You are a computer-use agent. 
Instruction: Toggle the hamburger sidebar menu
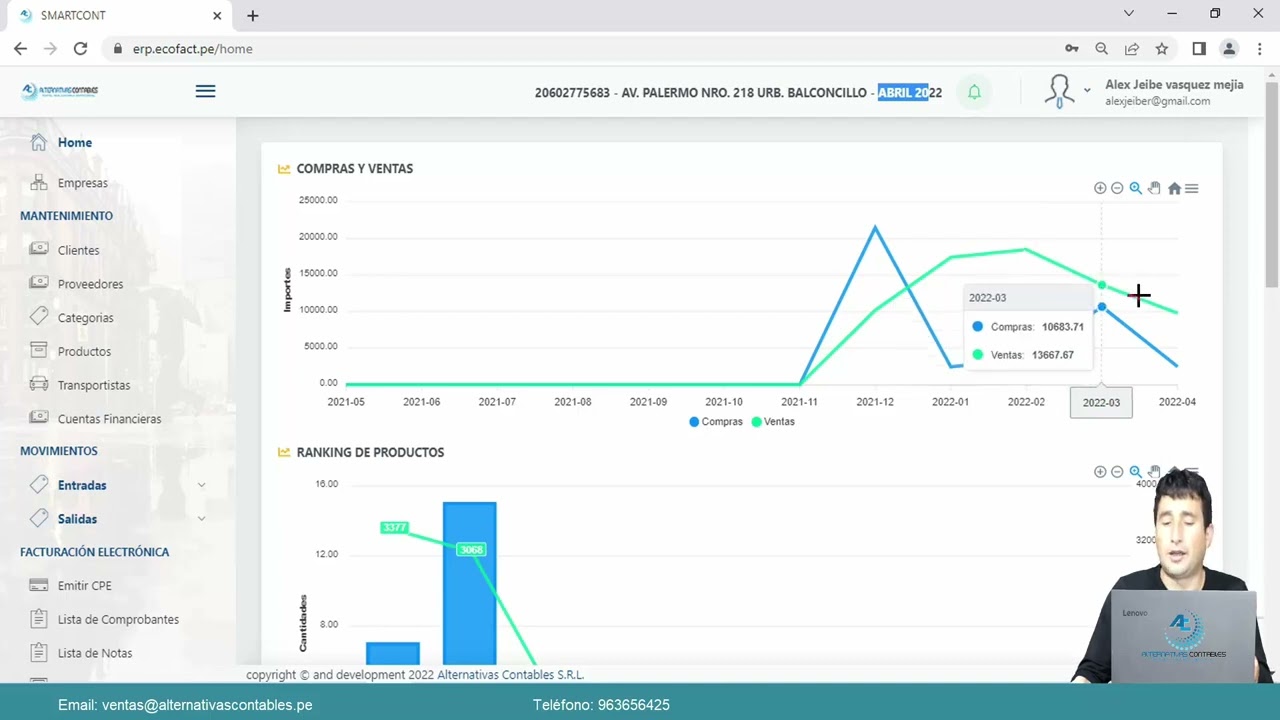click(x=205, y=91)
